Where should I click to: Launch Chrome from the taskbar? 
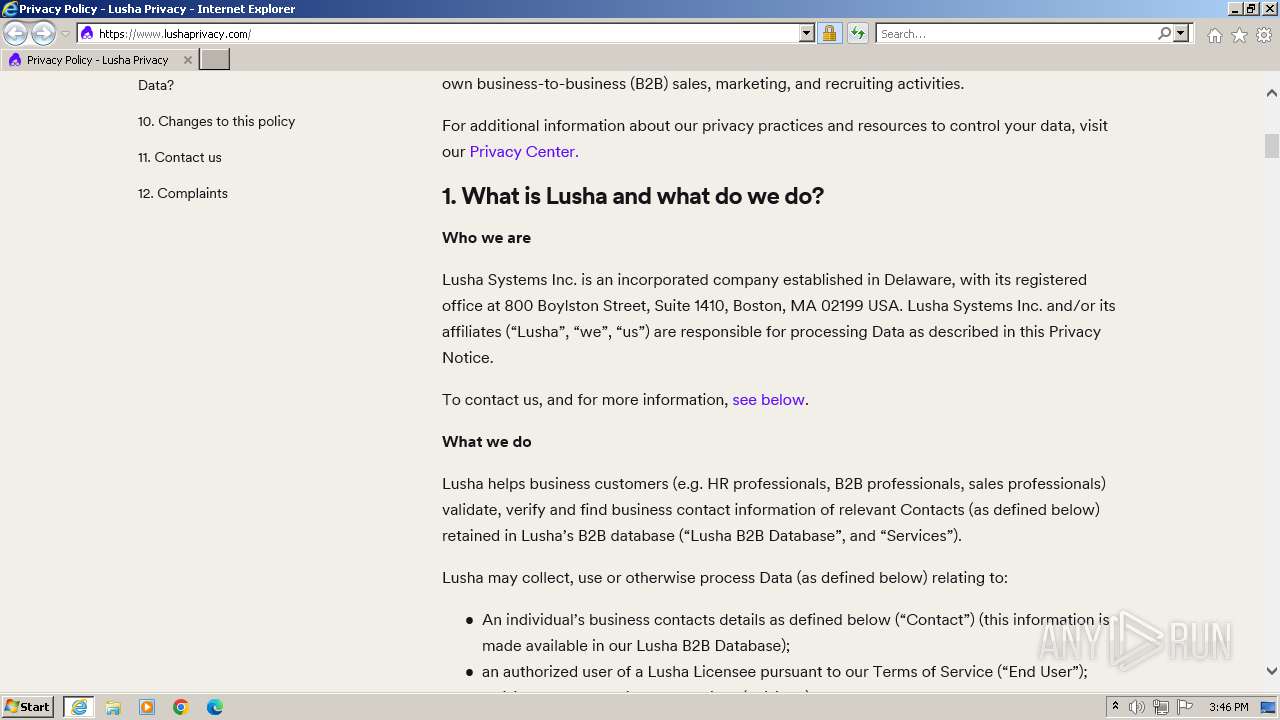click(x=181, y=707)
